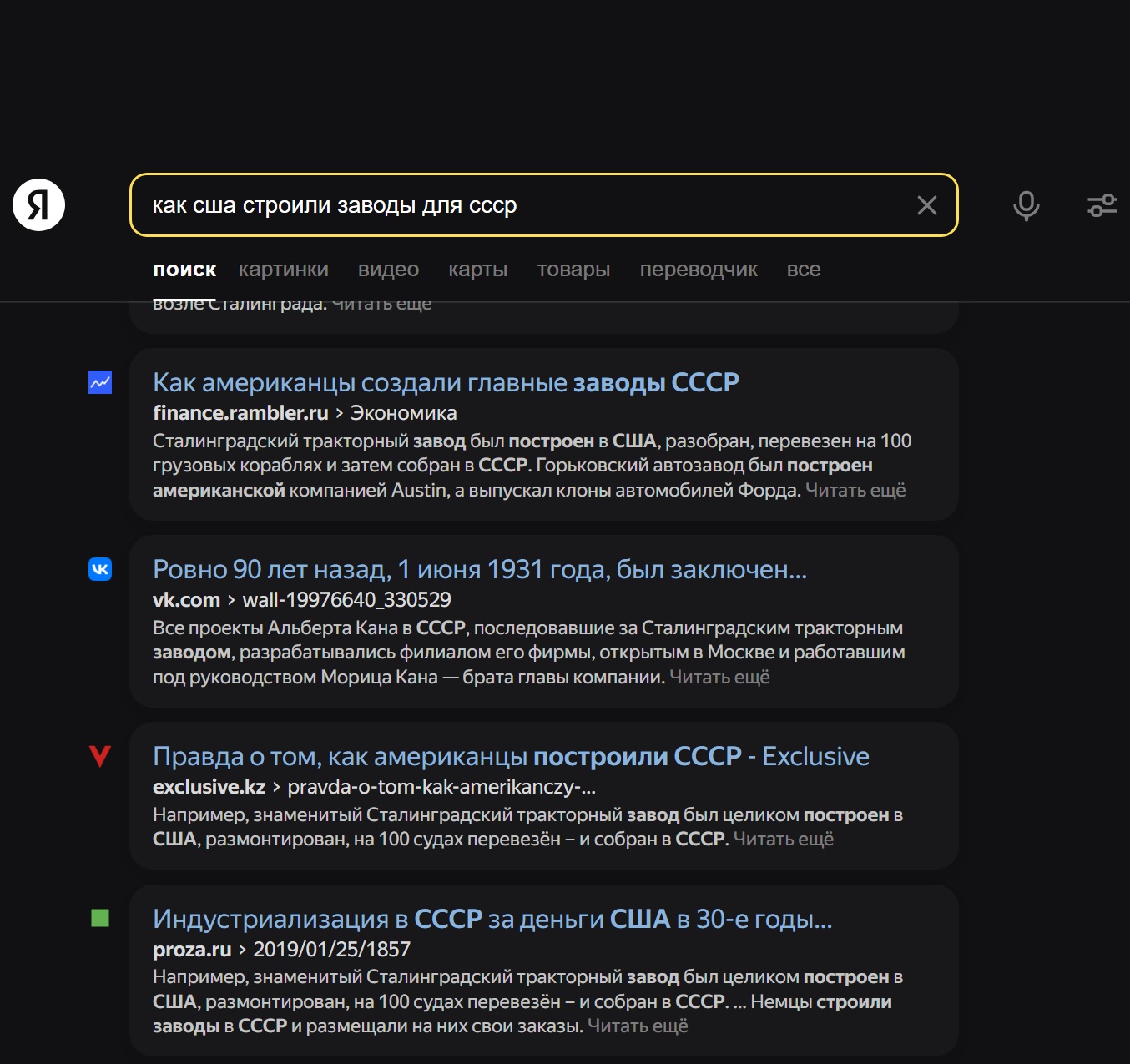
Task: Click the Rambler Finance favicon
Action: click(100, 382)
